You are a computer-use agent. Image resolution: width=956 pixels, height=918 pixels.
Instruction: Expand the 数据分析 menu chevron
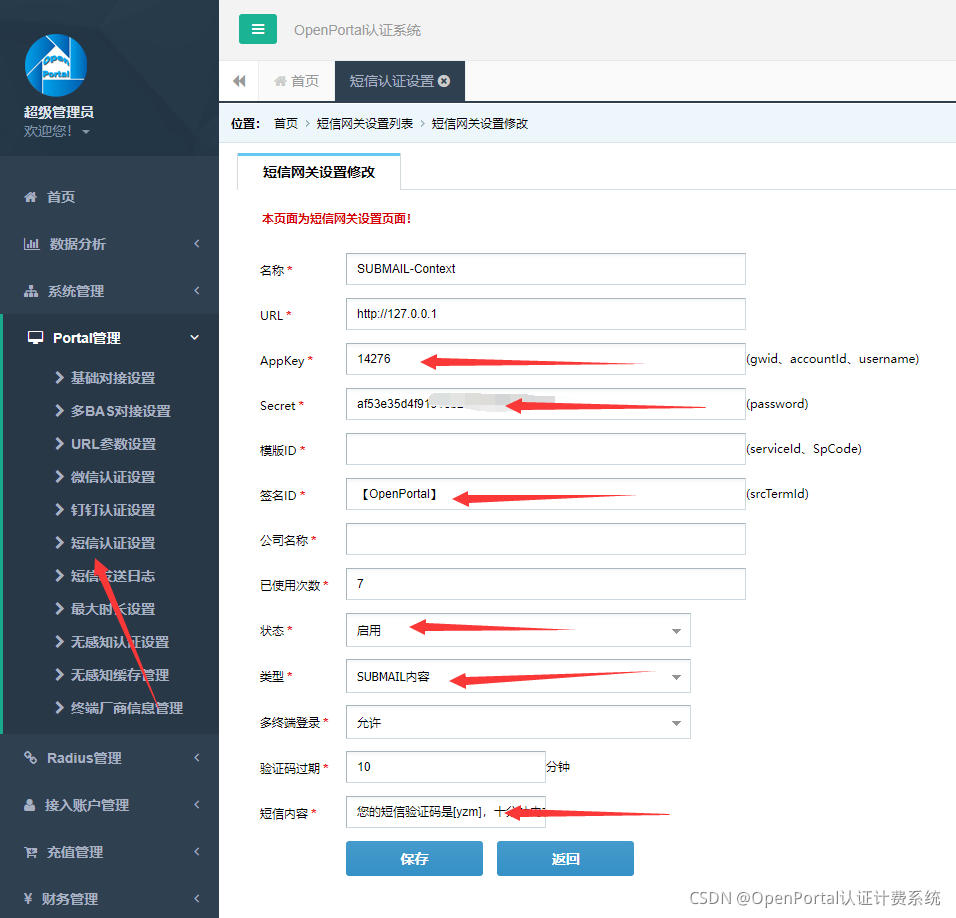[196, 244]
